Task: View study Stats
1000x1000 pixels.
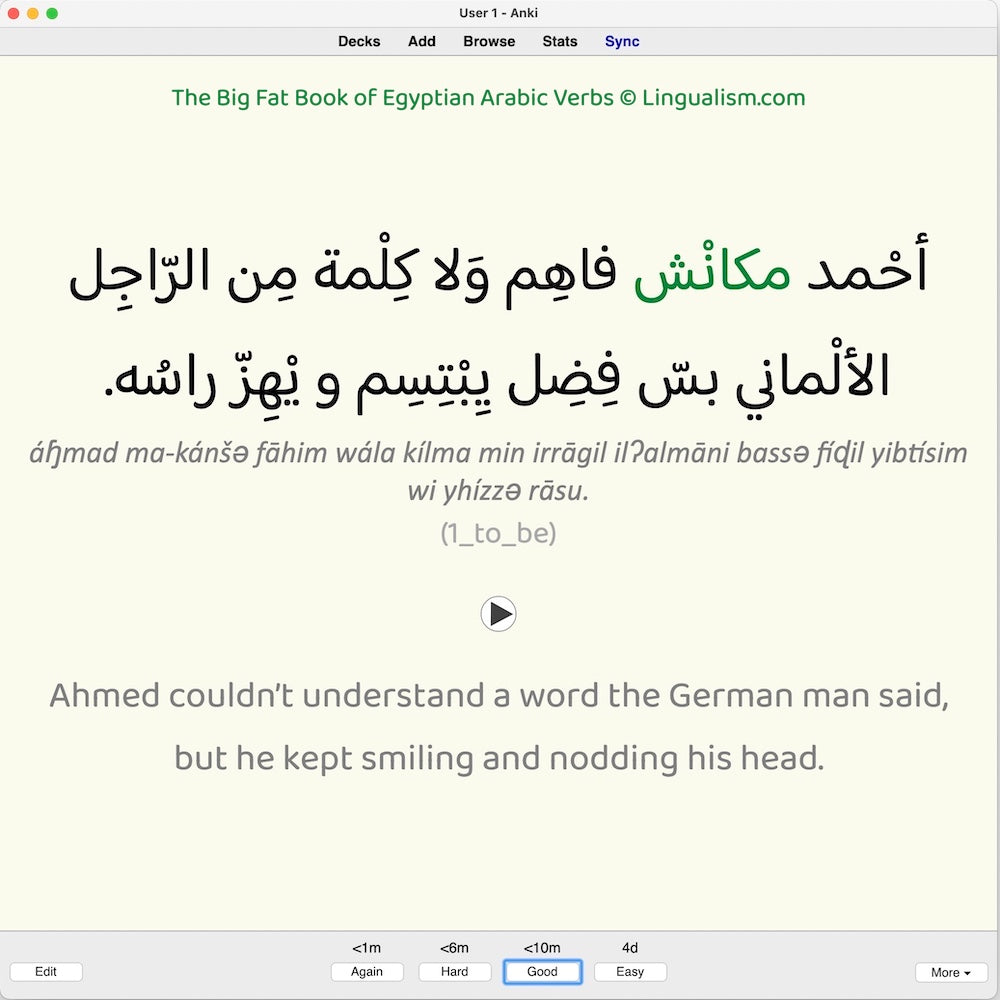Action: [x=559, y=41]
